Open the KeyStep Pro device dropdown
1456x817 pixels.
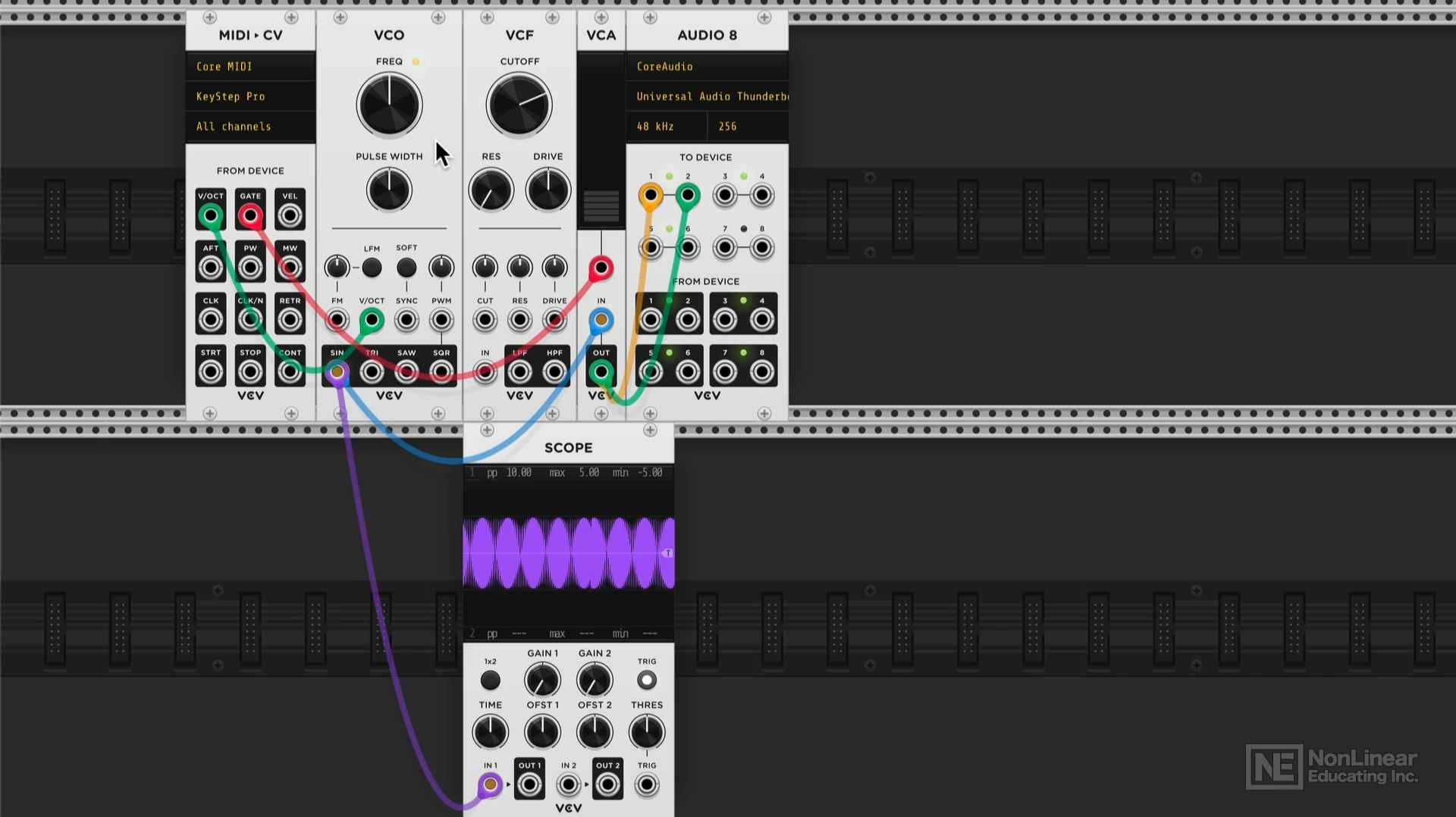[x=251, y=96]
